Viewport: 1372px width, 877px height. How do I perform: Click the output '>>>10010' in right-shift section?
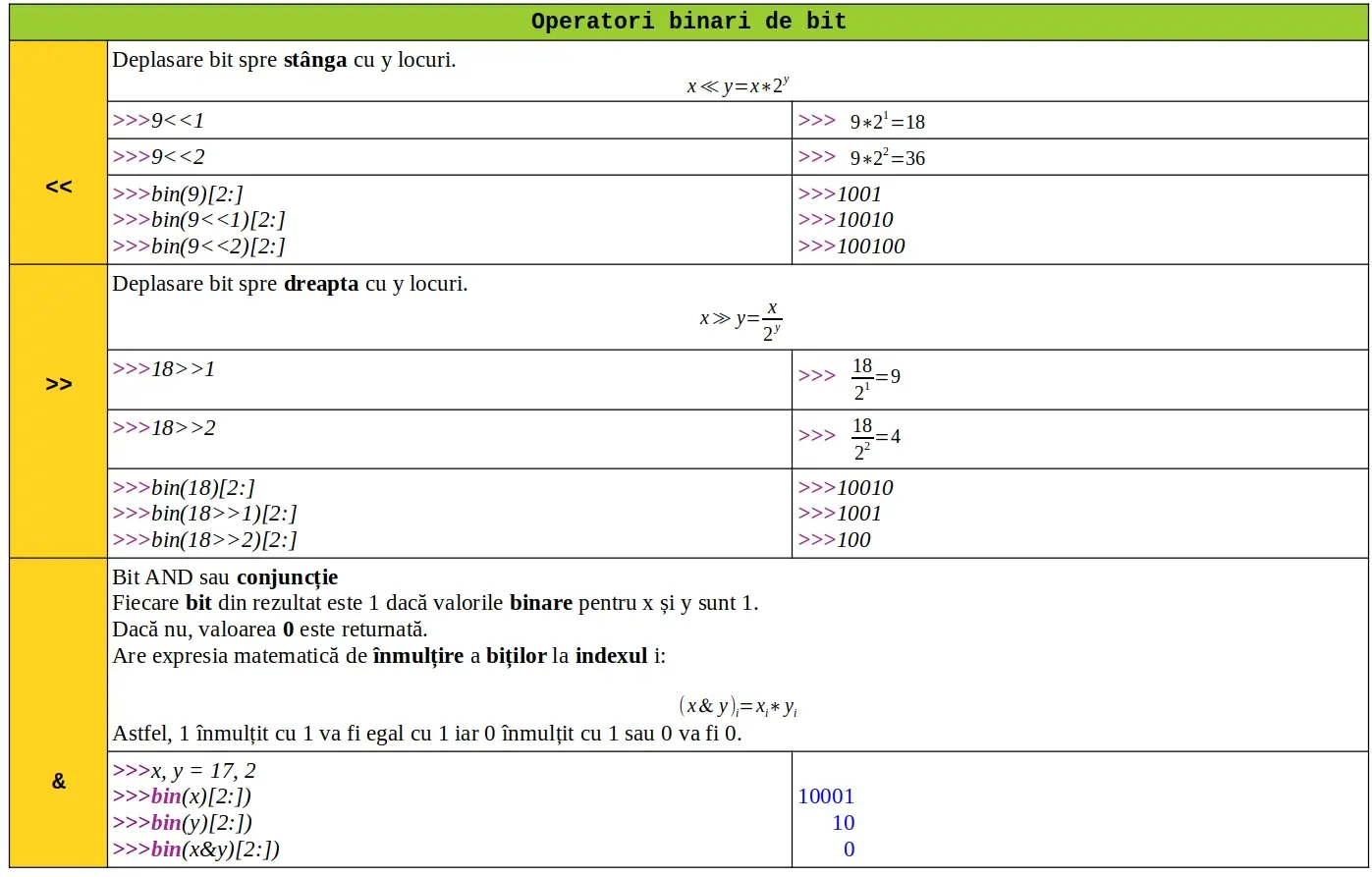point(846,488)
